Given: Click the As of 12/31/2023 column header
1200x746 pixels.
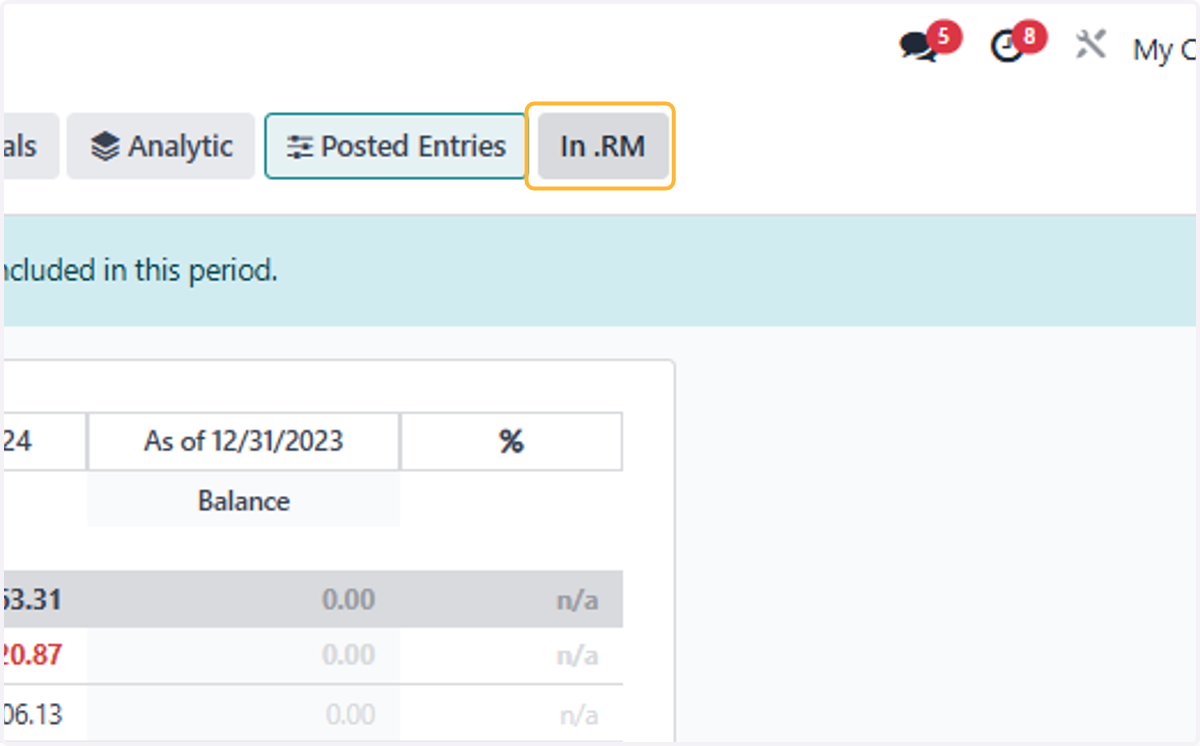Looking at the screenshot, I should (243, 441).
